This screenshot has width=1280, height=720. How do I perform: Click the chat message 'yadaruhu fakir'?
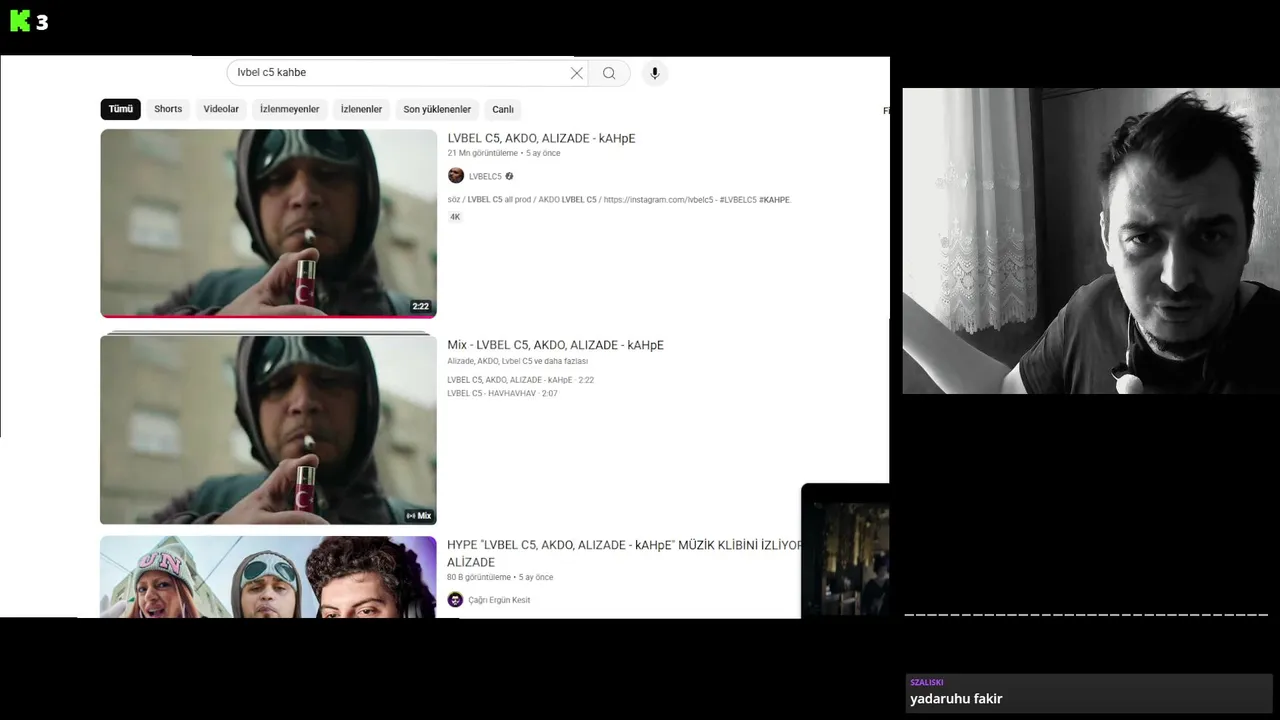956,699
